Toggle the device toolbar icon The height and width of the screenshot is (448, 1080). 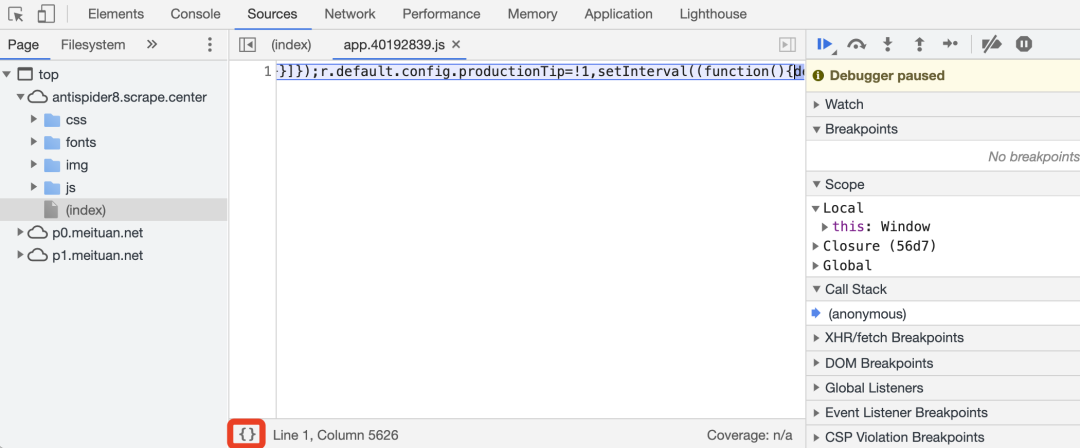coord(46,14)
